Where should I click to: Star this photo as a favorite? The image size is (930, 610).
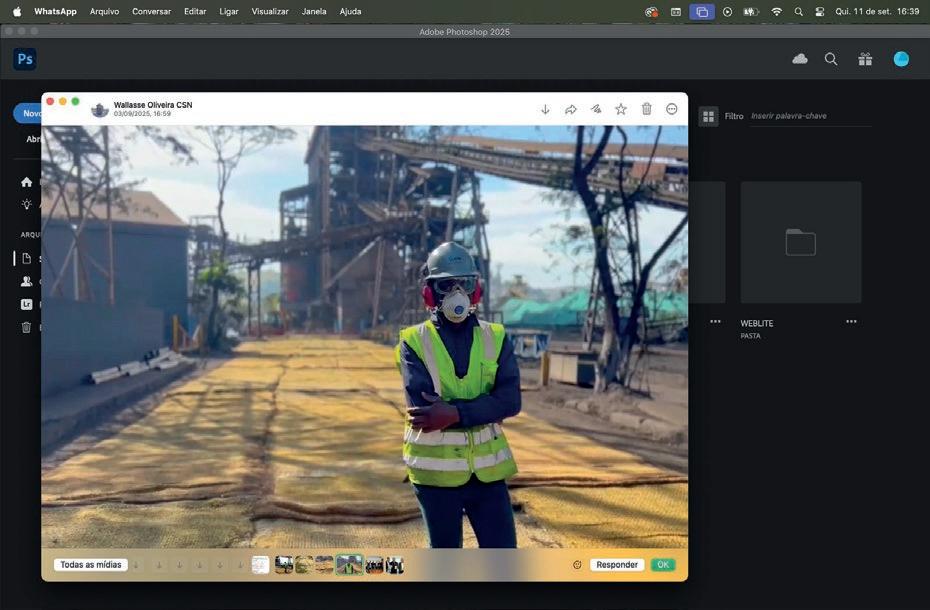click(621, 109)
